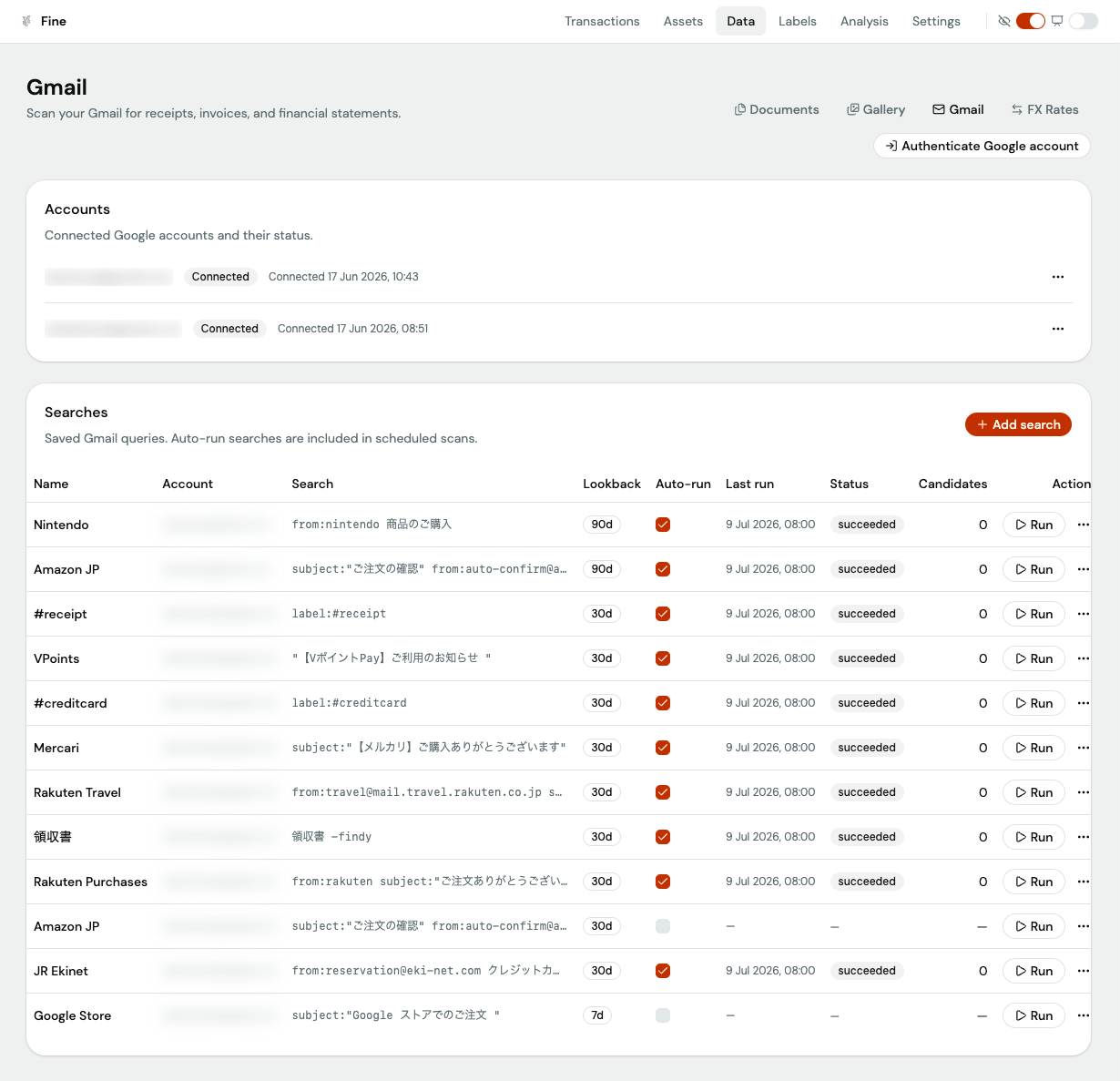This screenshot has width=1120, height=1081.
Task: Enable auto-run for Google Store search
Action: click(x=663, y=1015)
